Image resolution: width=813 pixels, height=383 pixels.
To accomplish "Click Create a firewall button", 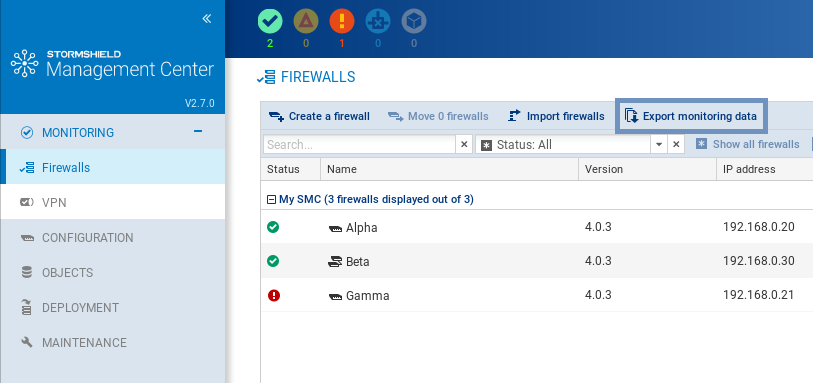I will [x=319, y=116].
